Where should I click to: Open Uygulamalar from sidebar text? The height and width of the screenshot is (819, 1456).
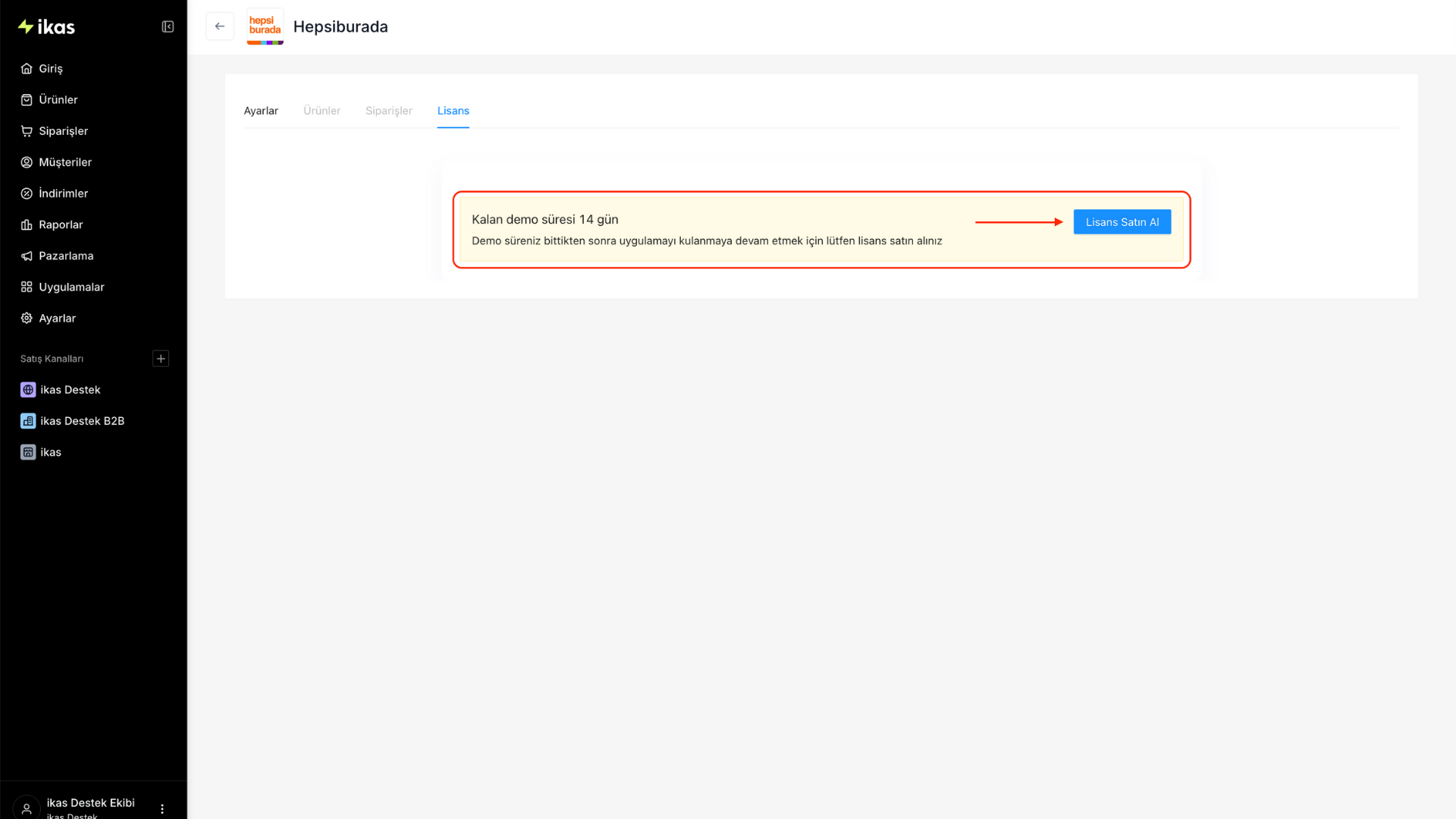pyautogui.click(x=71, y=287)
